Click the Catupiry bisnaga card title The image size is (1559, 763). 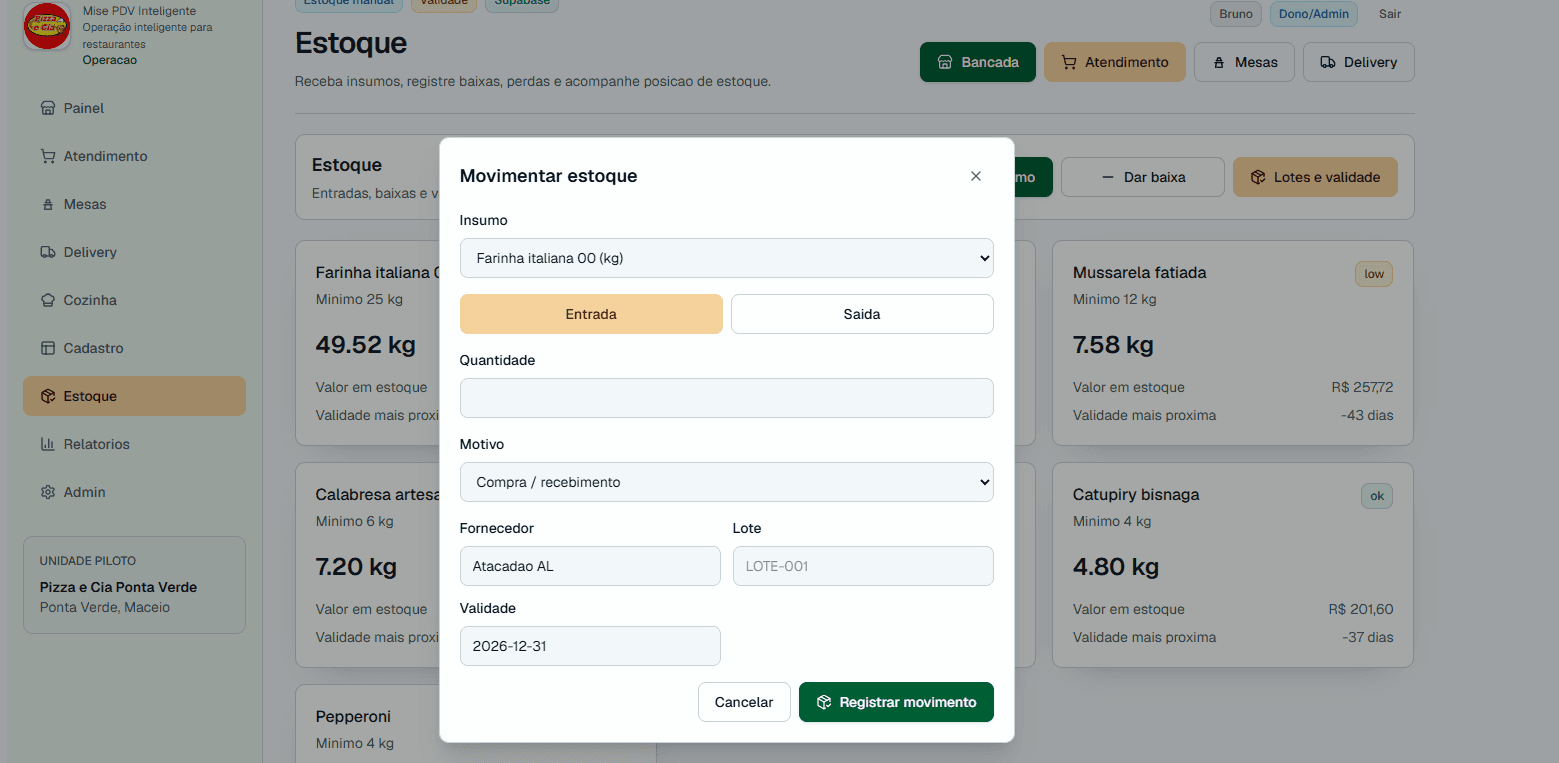[1136, 494]
